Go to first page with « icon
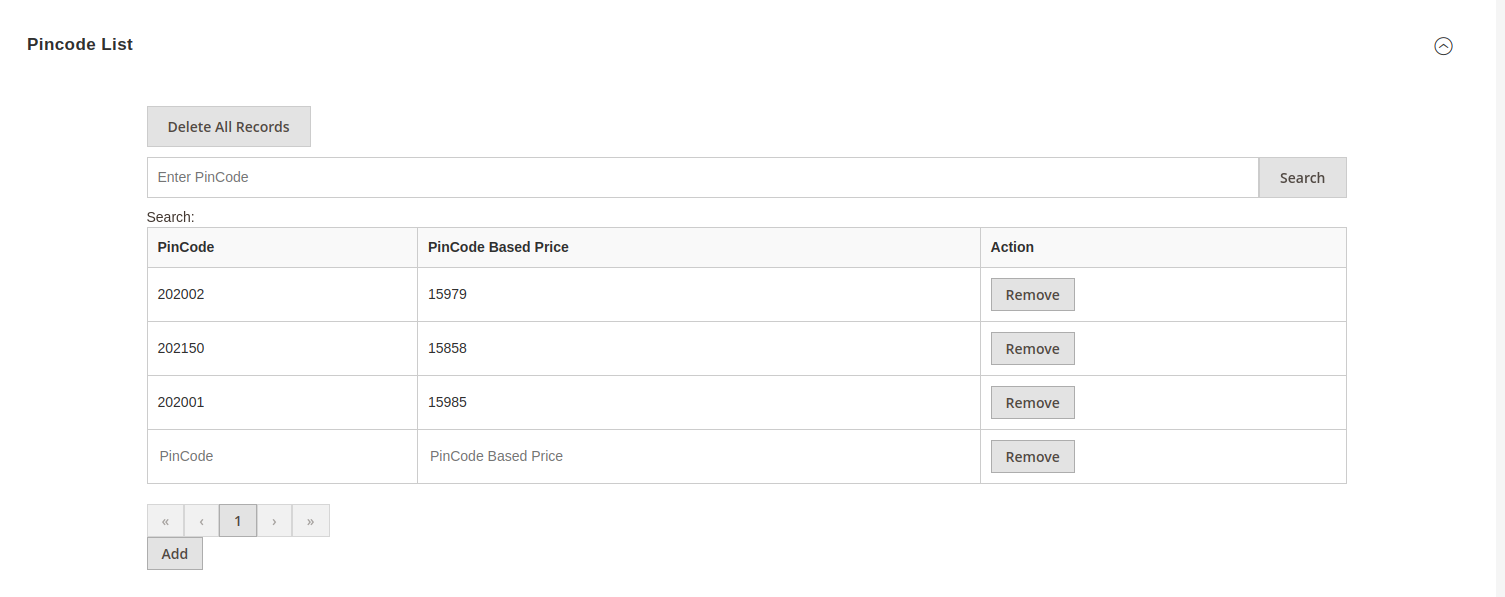1505x597 pixels. click(165, 521)
